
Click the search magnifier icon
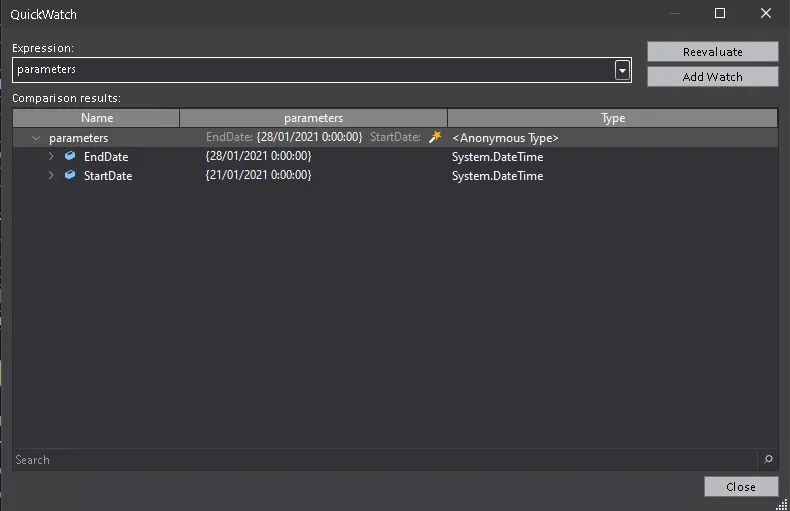coord(768,460)
